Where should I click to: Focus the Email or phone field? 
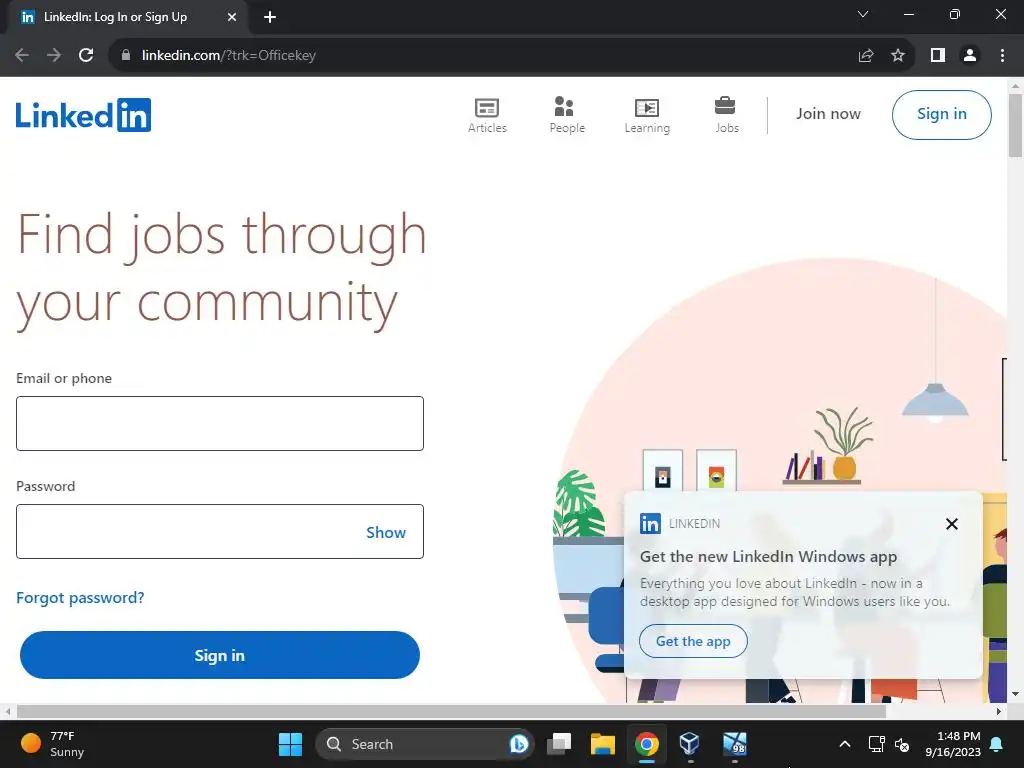point(220,423)
